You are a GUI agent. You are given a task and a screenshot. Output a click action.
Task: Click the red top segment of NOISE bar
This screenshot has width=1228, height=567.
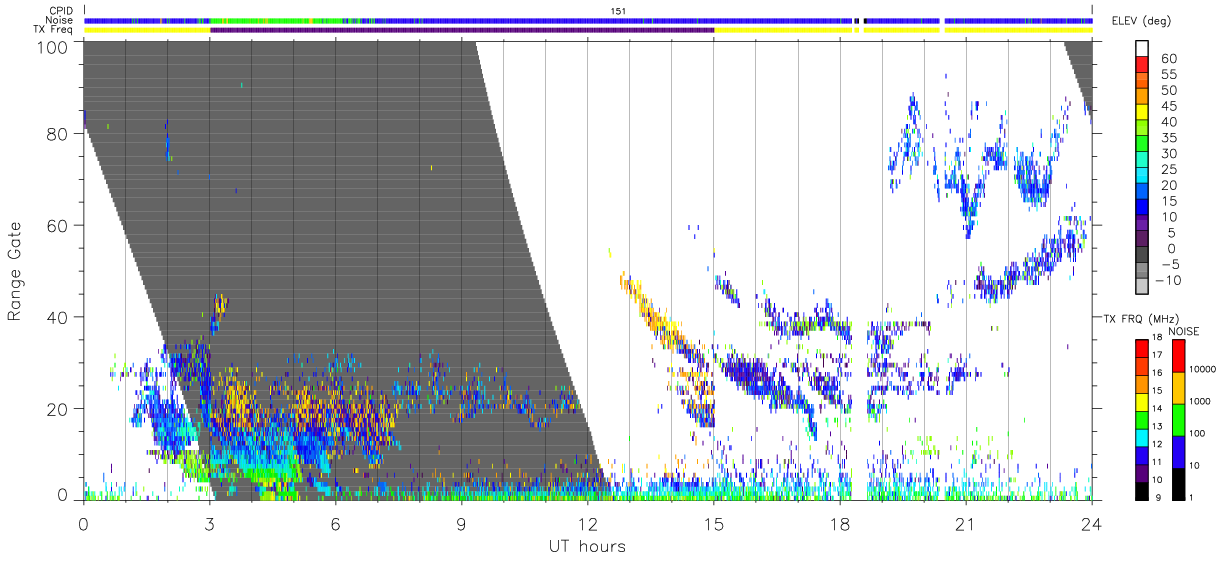point(1179,355)
